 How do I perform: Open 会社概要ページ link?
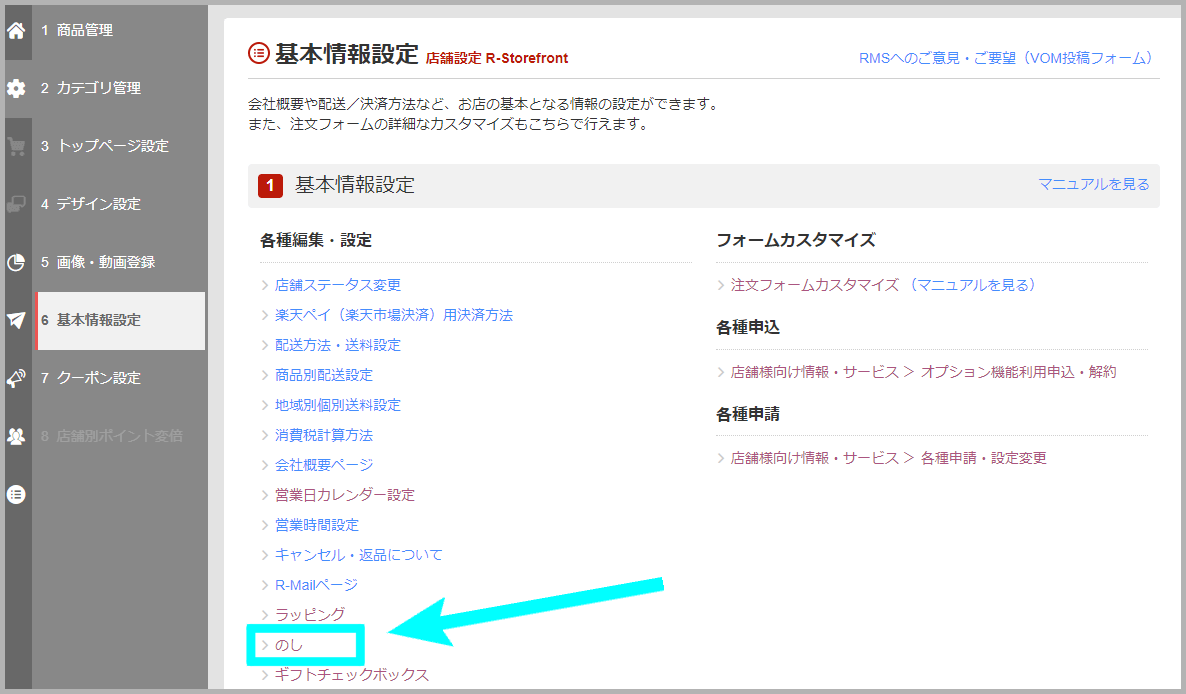[324, 465]
